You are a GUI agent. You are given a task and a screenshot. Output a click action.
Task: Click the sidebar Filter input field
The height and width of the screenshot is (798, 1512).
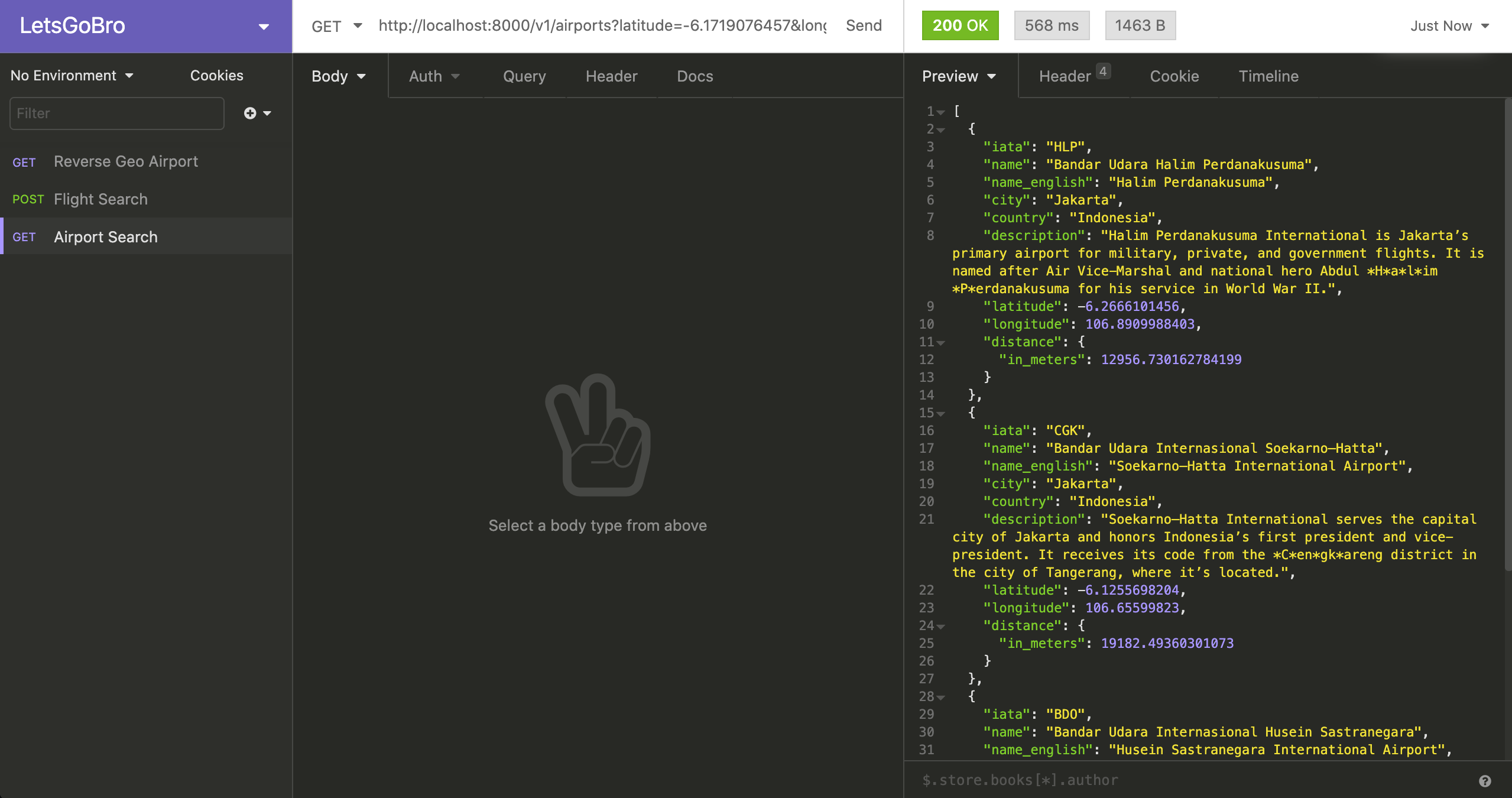117,113
